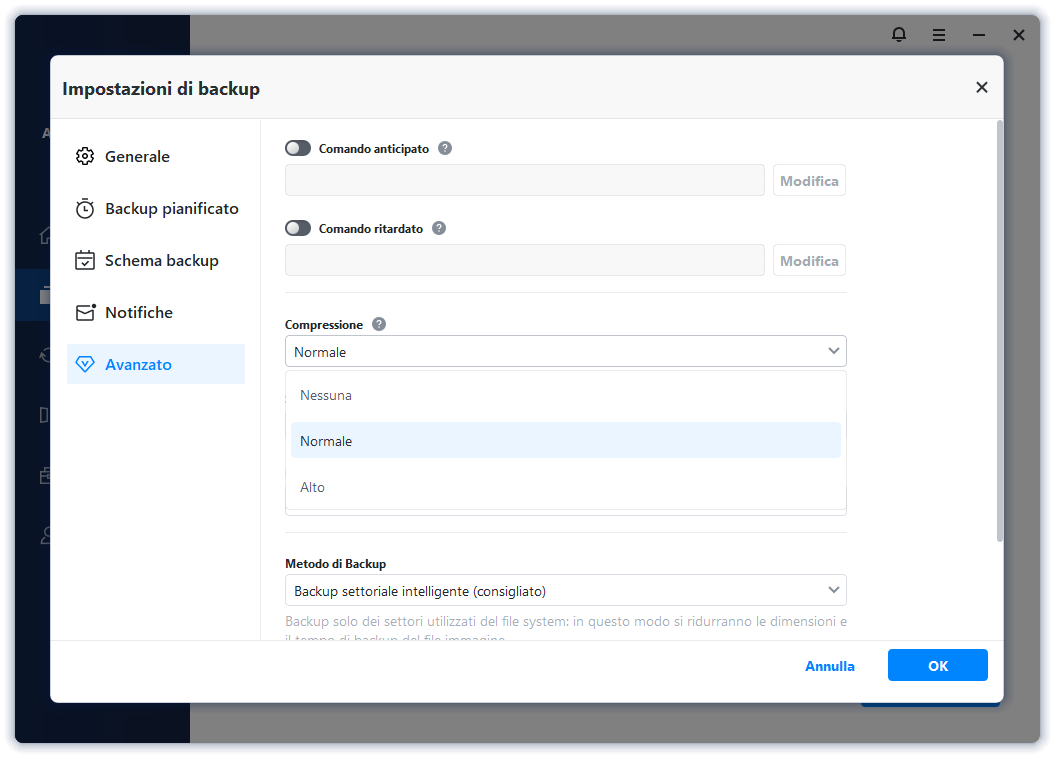The height and width of the screenshot is (758, 1055).
Task: Click the Generale gear icon
Action: [85, 157]
